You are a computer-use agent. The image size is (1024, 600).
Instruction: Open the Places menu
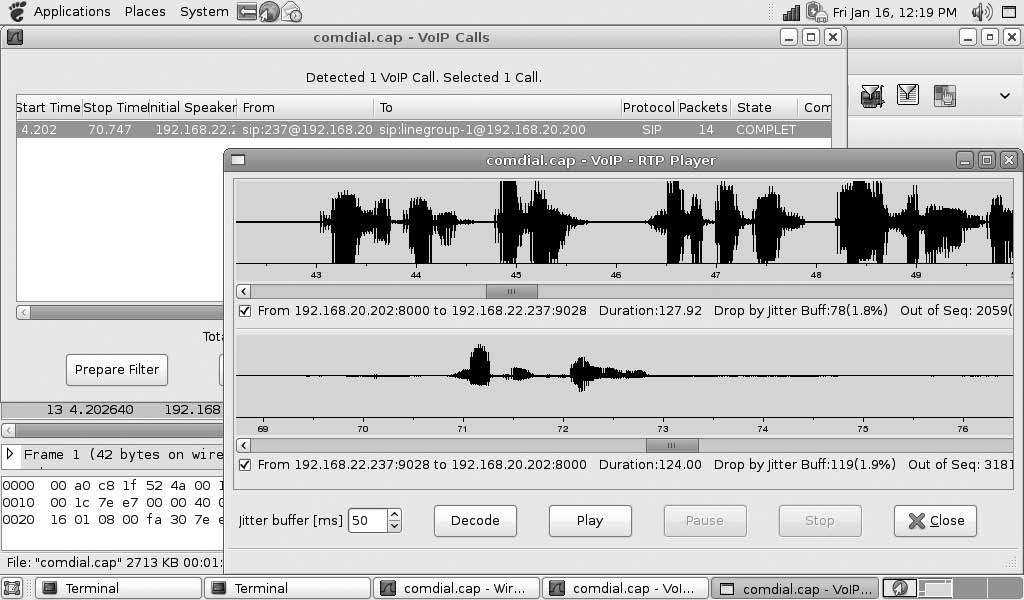[145, 12]
